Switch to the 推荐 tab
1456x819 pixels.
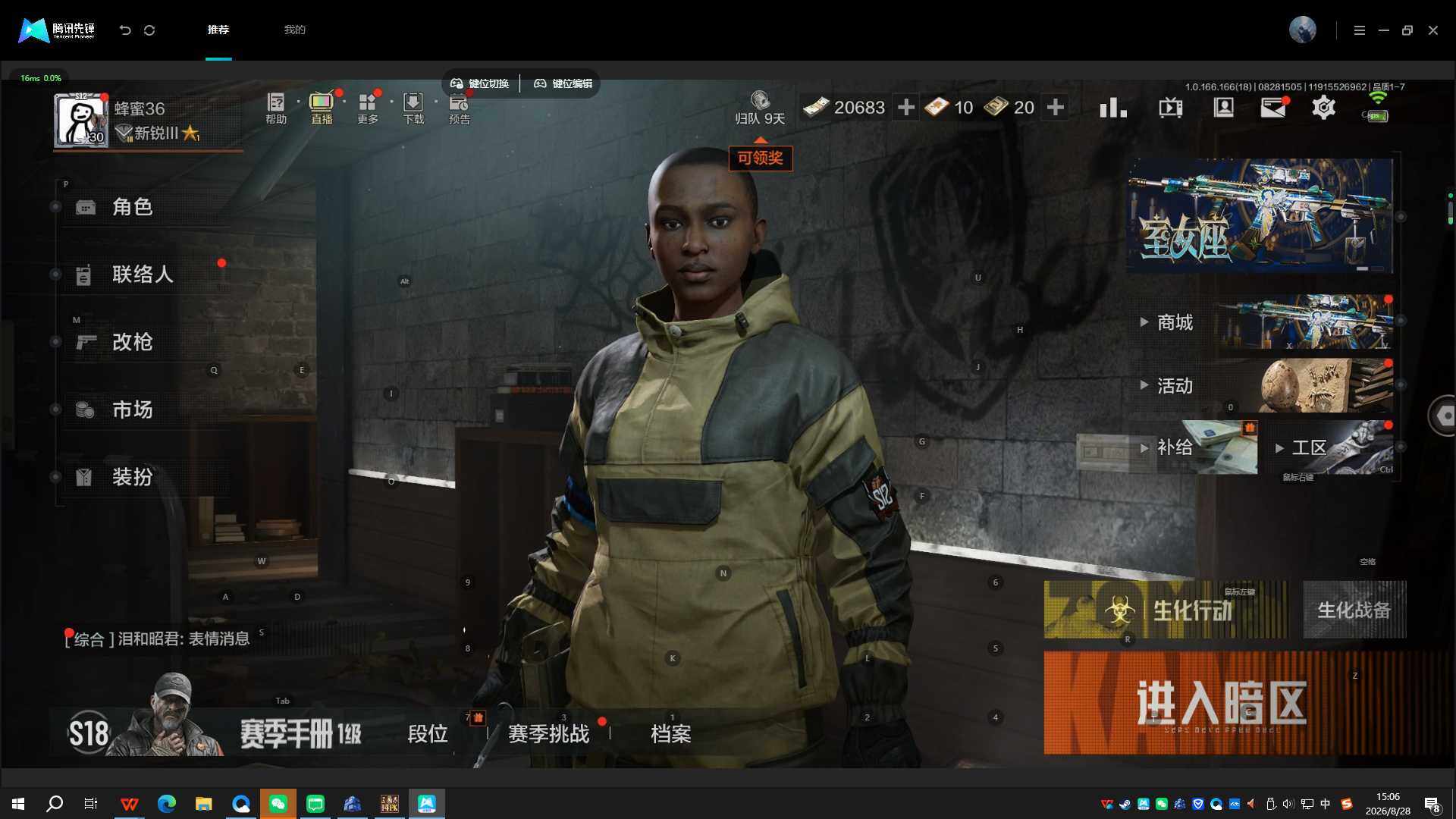[x=218, y=30]
